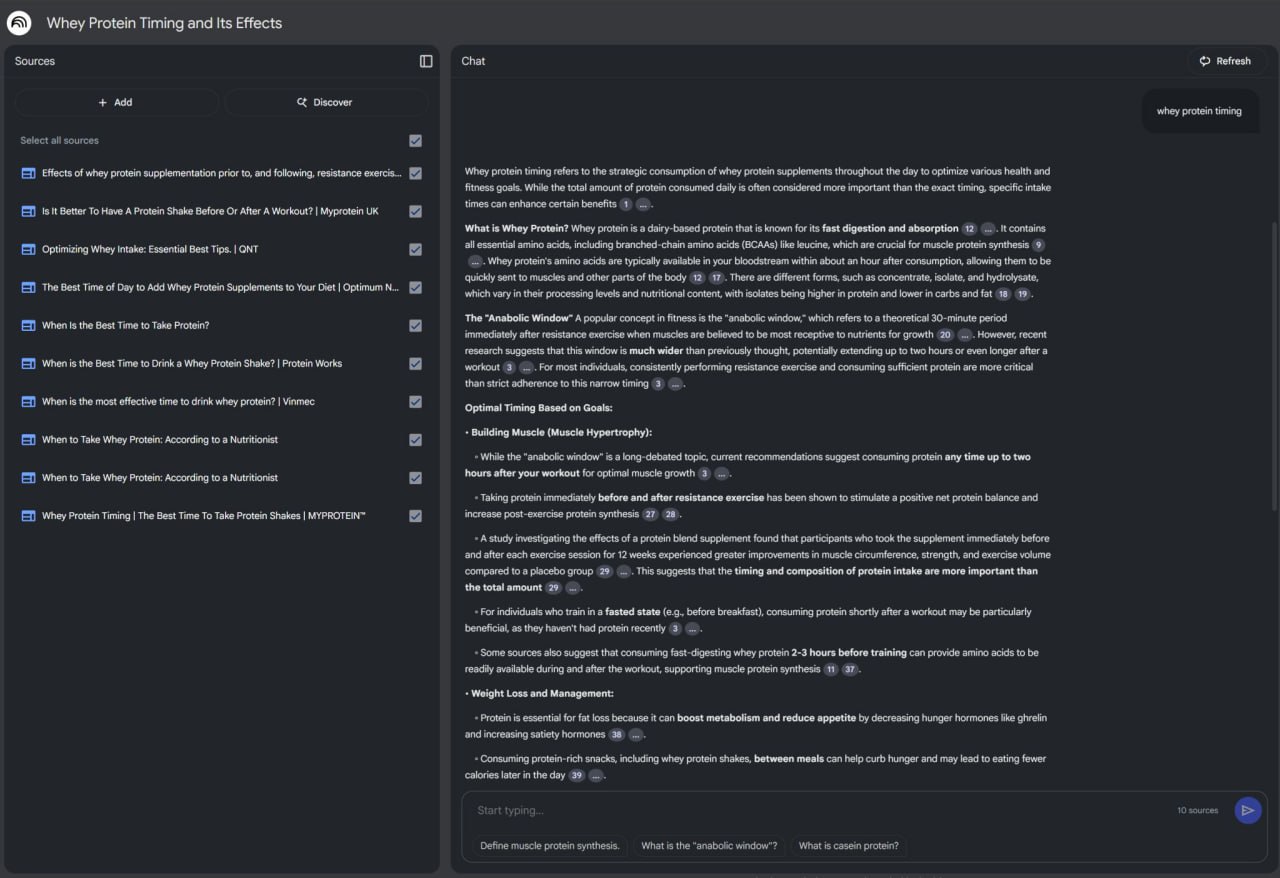Screen dimensions: 1280x878
Task: Click document icon for Myprotein UK source
Action: [x=28, y=211]
